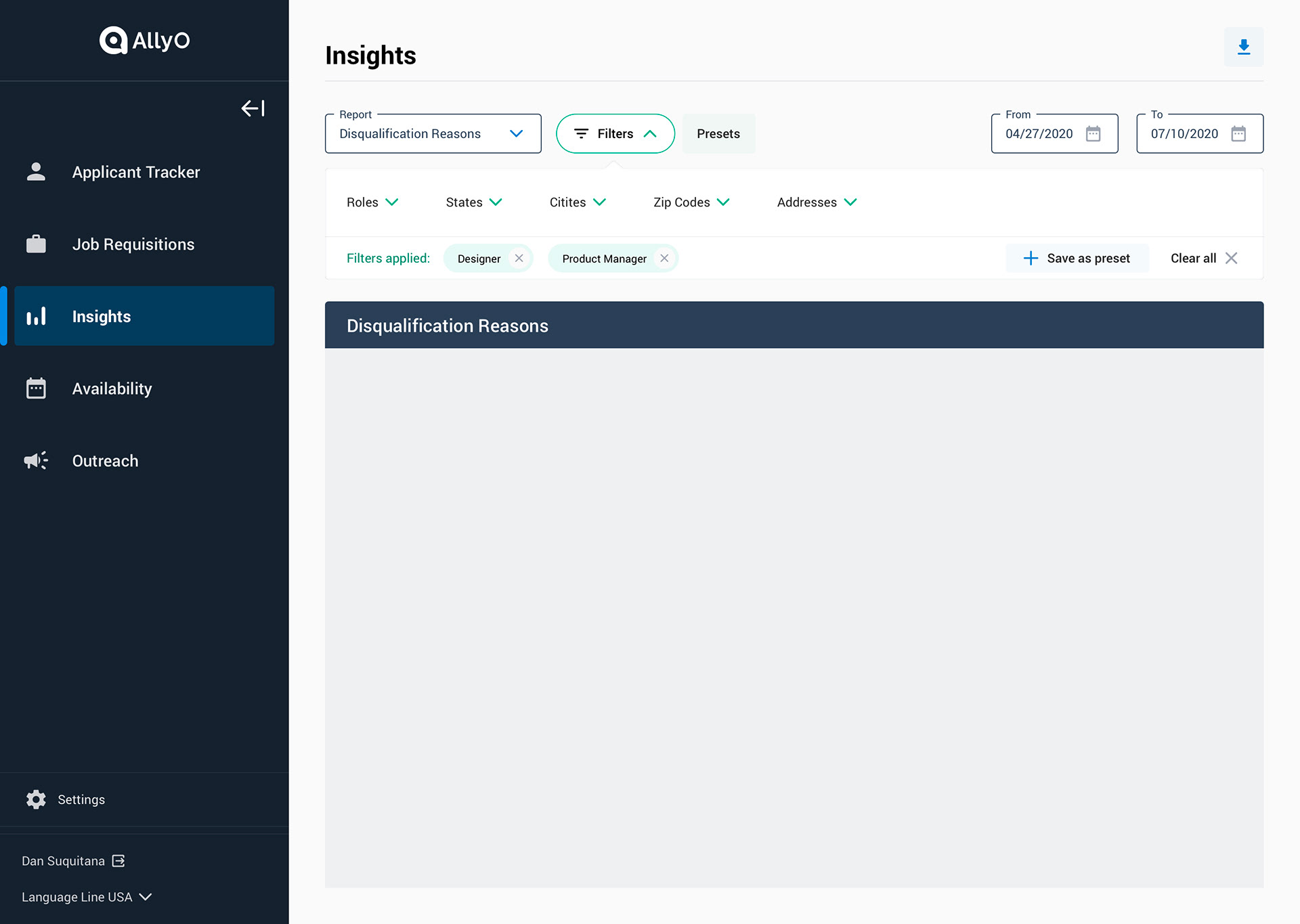Remove the Designer filter chip
Viewport: 1300px width, 924px height.
pos(519,258)
